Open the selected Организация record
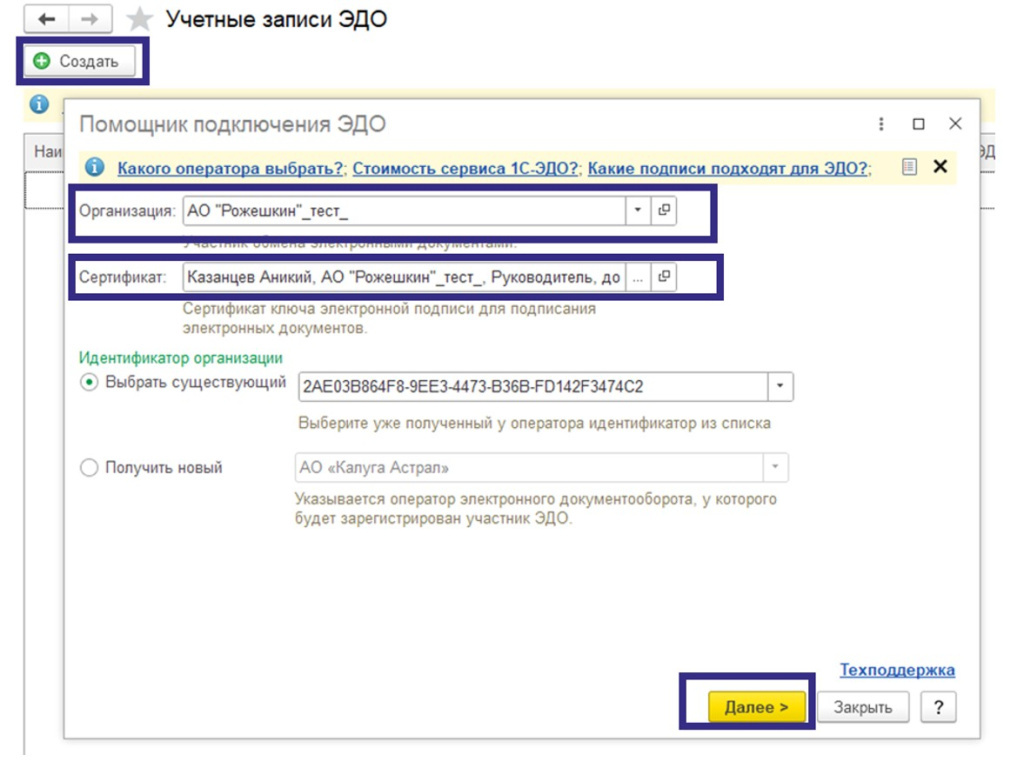The height and width of the screenshot is (768, 1024). pos(664,211)
